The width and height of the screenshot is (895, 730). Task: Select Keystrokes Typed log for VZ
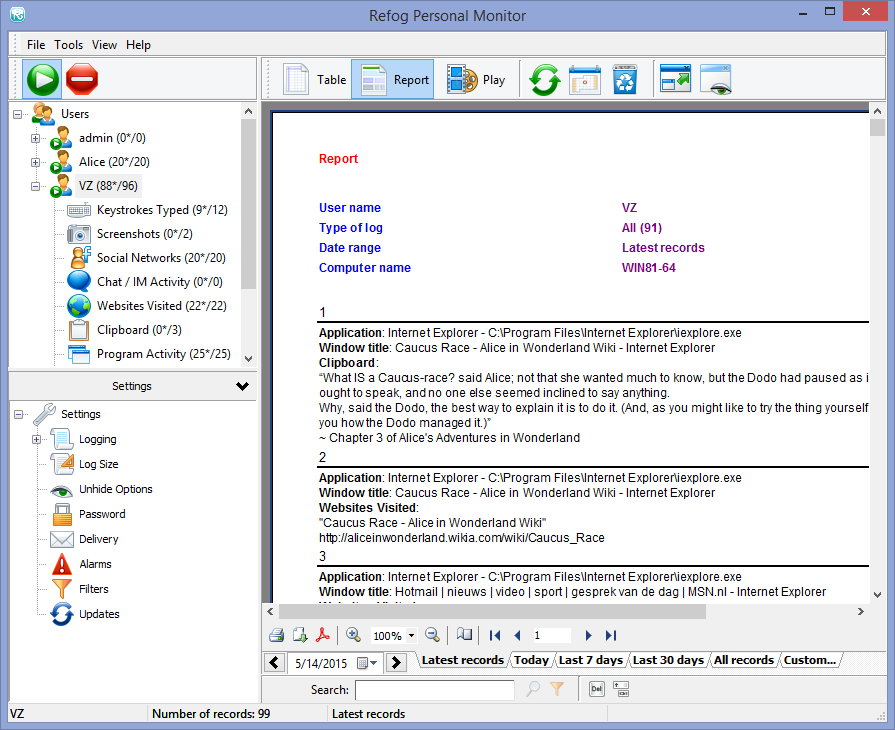coord(162,210)
